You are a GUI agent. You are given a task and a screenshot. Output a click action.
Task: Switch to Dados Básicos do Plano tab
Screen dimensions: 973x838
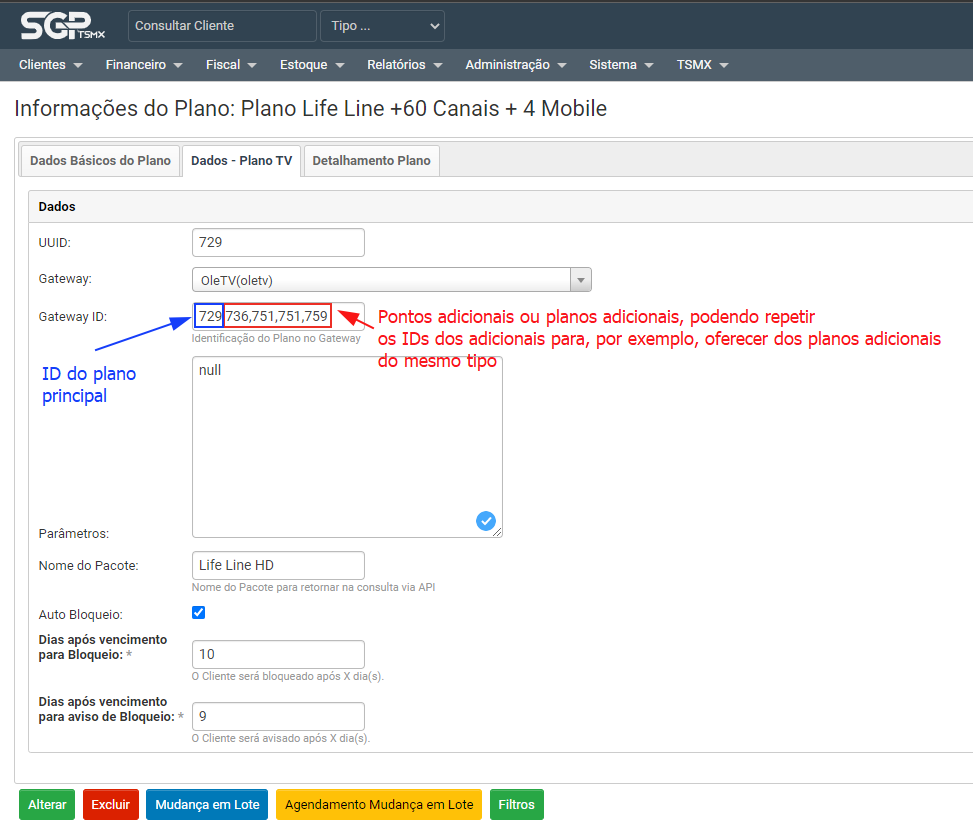click(x=100, y=160)
